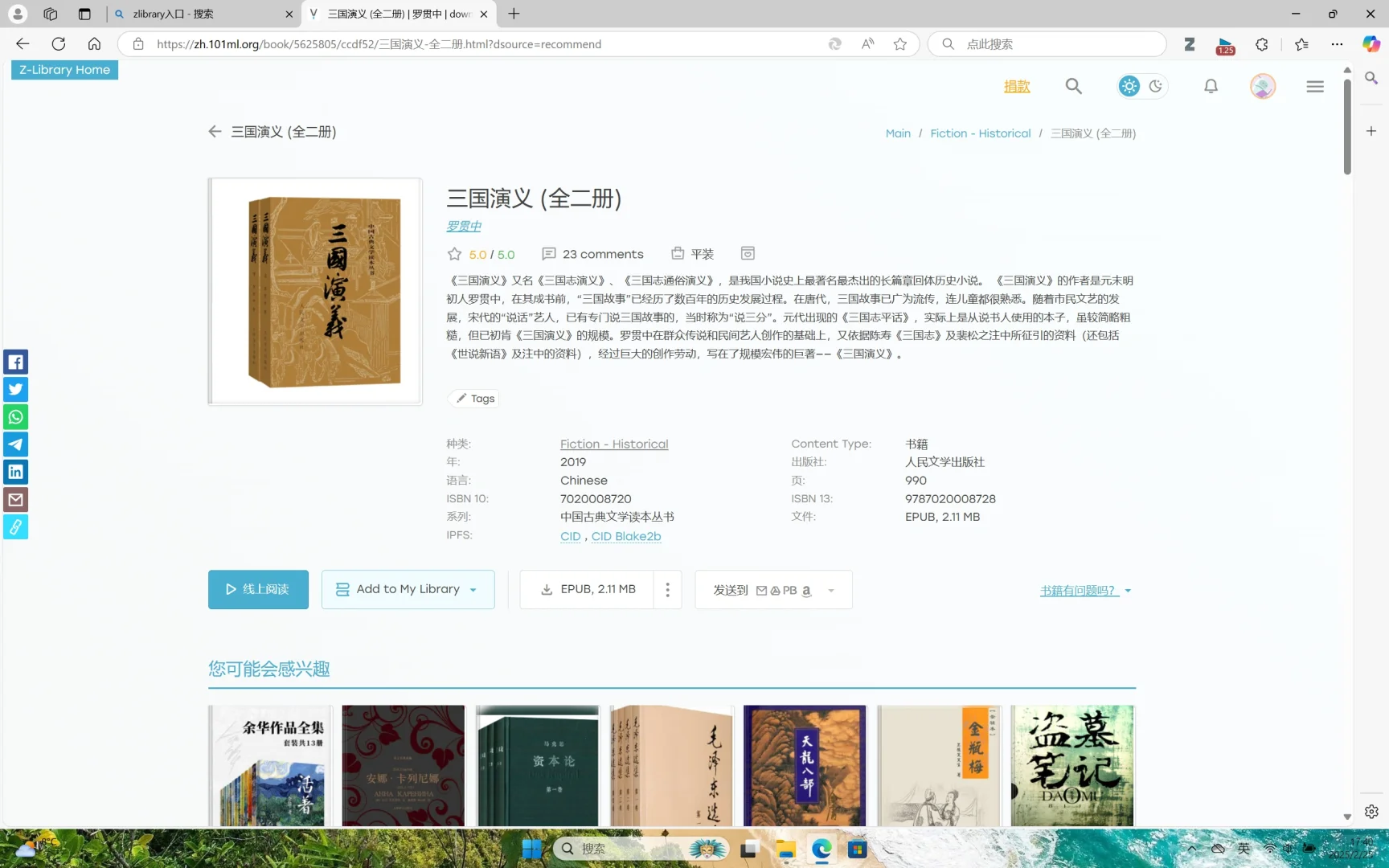This screenshot has height=868, width=1389.
Task: Open author link 罗贯中
Action: click(463, 226)
